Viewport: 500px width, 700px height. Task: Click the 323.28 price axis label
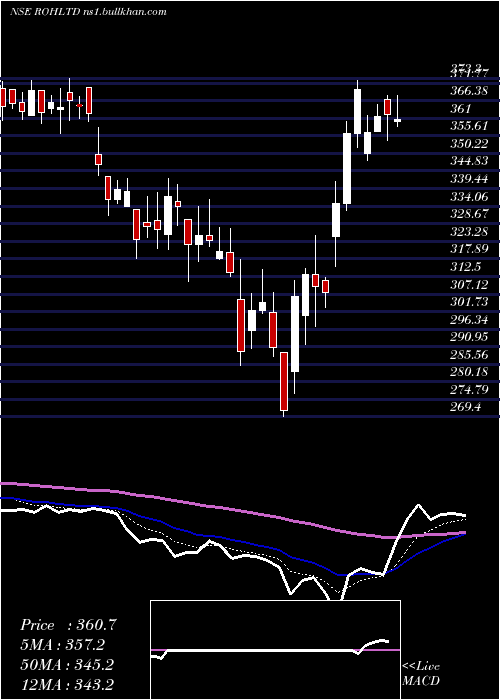click(470, 232)
